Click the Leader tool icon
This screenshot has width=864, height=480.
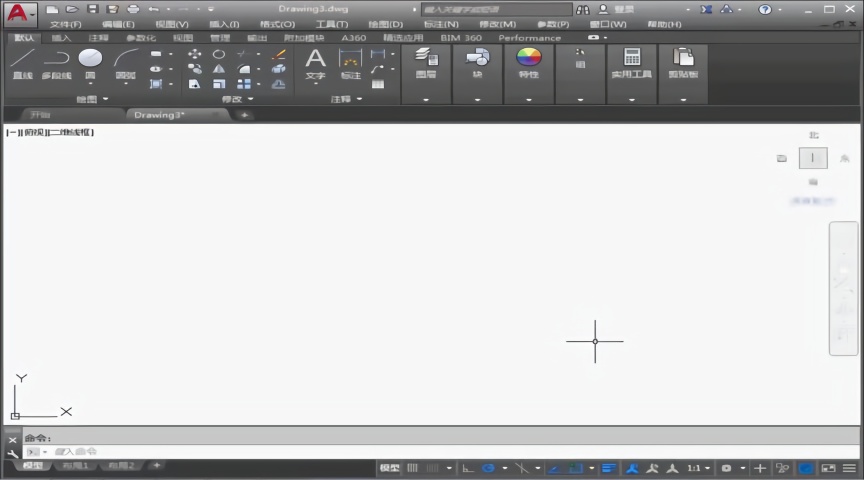pyautogui.click(x=377, y=69)
